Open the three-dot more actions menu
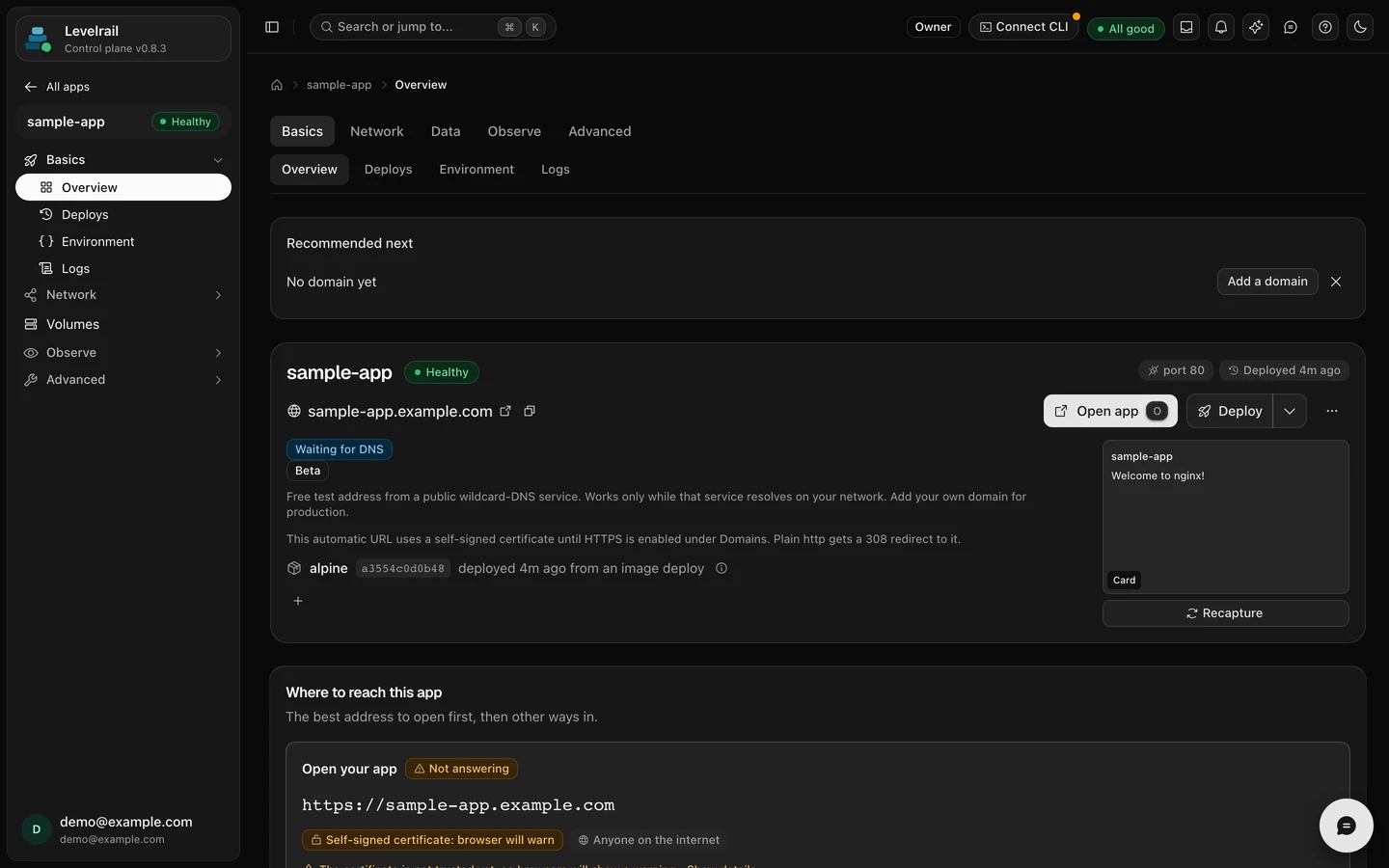 coord(1332,411)
